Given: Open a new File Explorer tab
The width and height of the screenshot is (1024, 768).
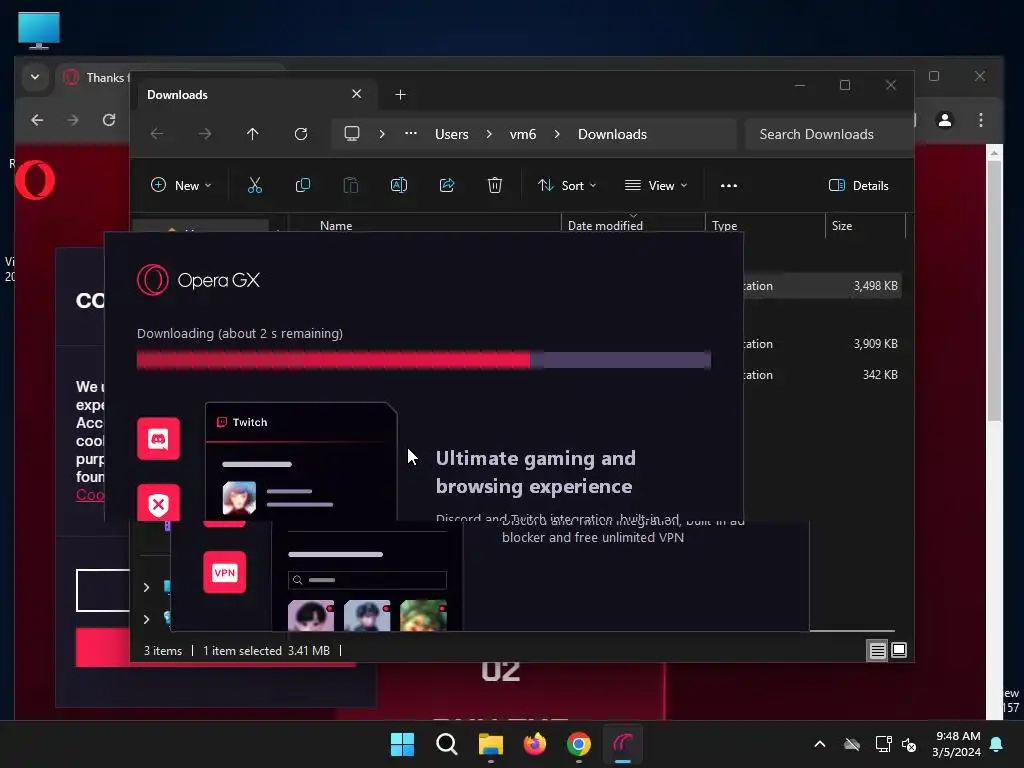Looking at the screenshot, I should [400, 95].
